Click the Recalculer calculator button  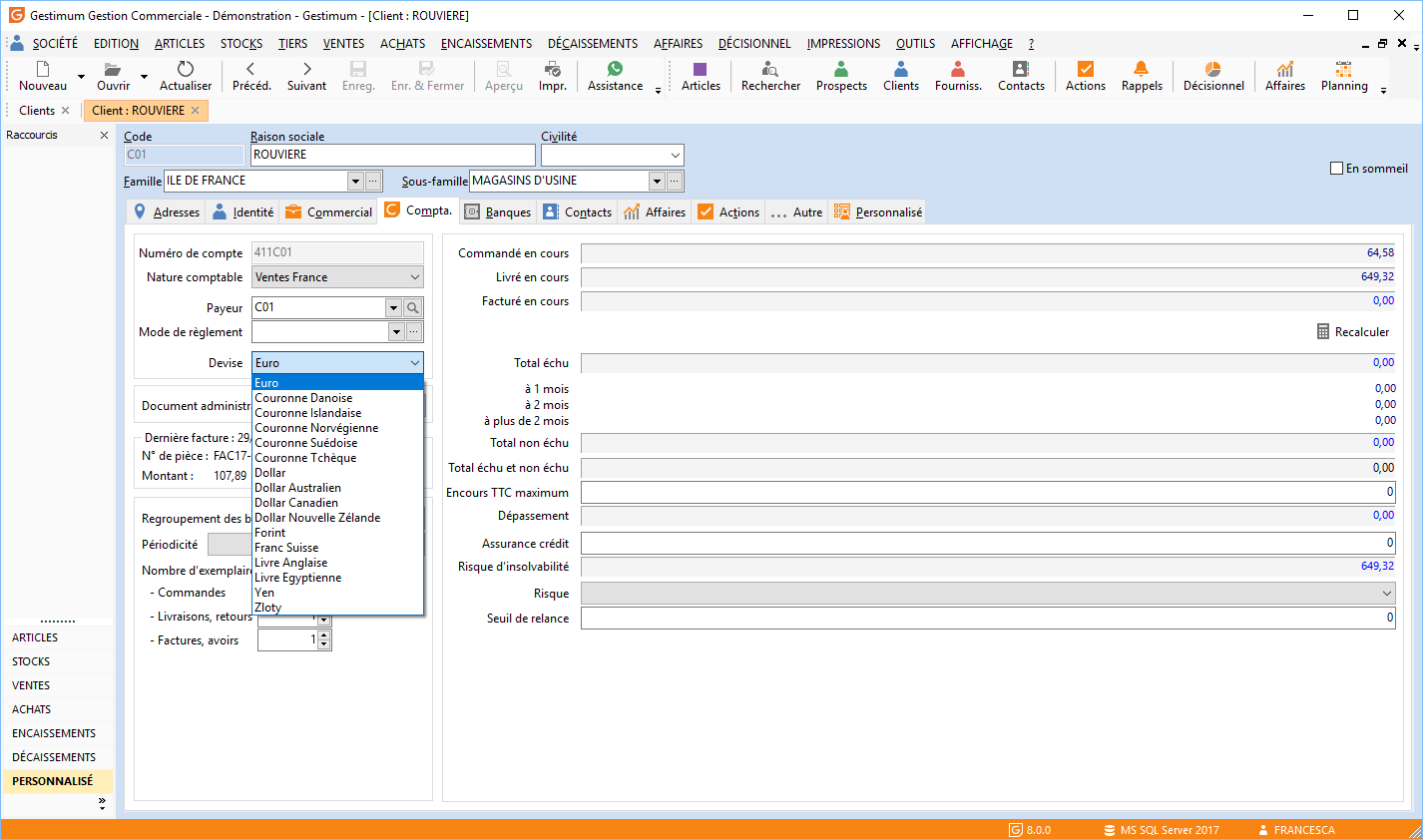[x=1353, y=331]
